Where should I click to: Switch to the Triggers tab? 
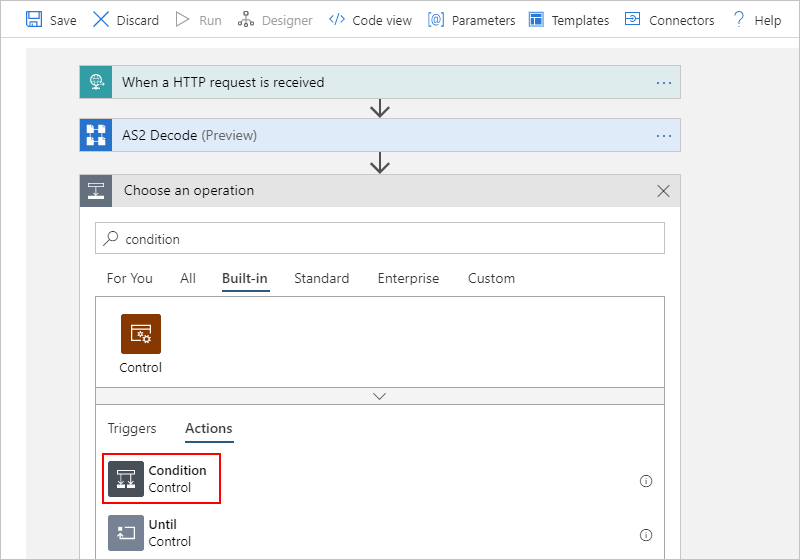132,428
